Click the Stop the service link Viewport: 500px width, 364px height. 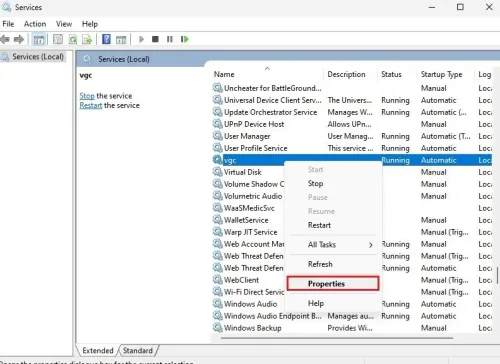tap(87, 96)
